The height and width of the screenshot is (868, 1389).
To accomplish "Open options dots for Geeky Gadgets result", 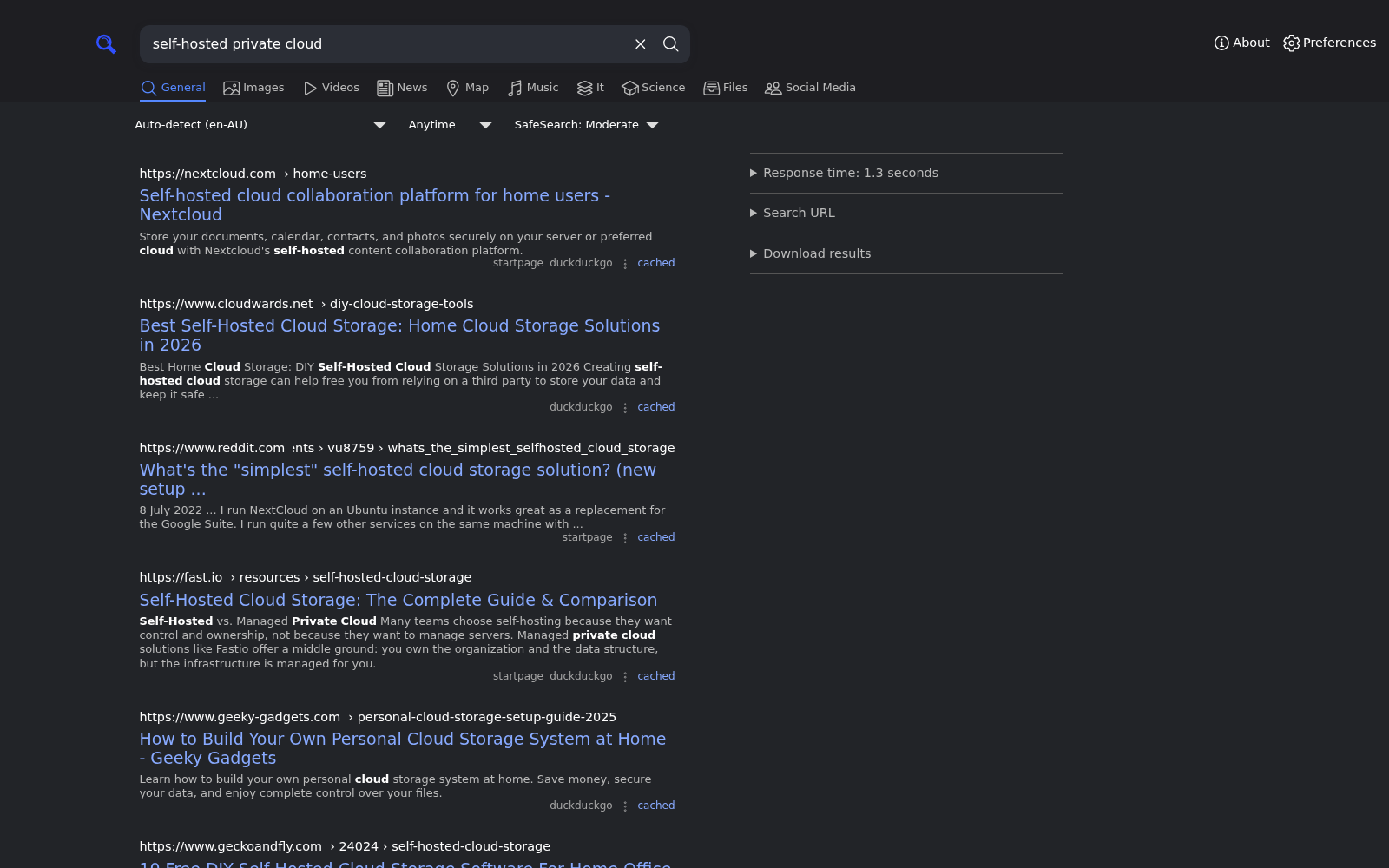I will tap(625, 806).
